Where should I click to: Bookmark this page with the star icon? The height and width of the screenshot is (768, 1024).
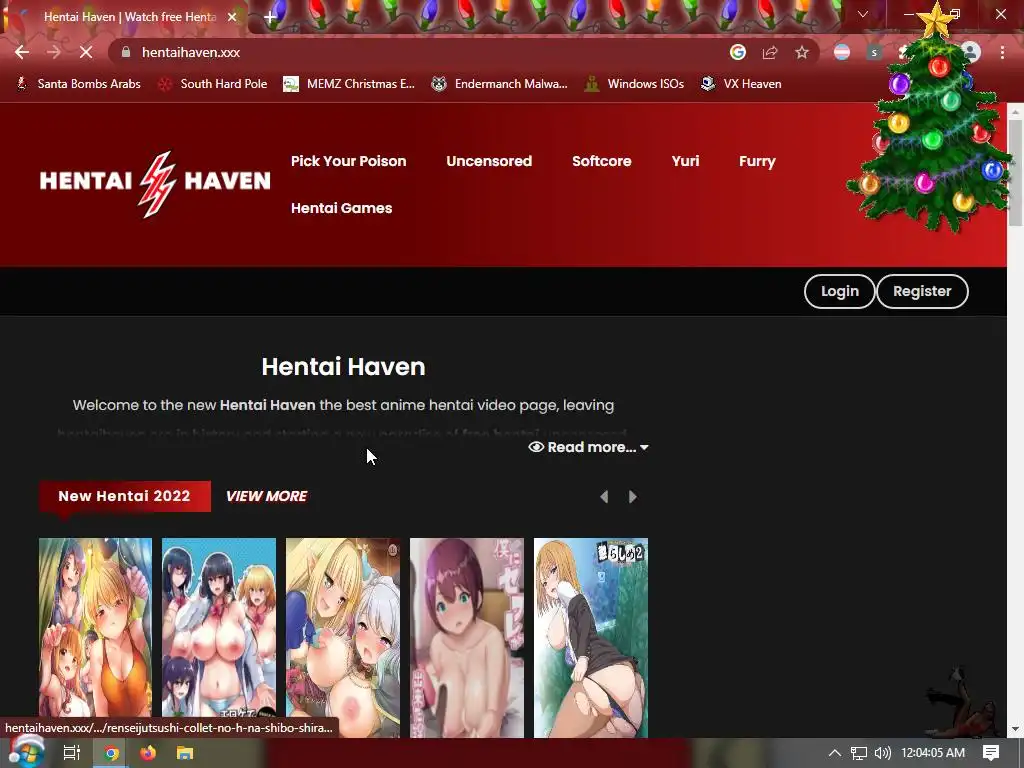point(802,52)
